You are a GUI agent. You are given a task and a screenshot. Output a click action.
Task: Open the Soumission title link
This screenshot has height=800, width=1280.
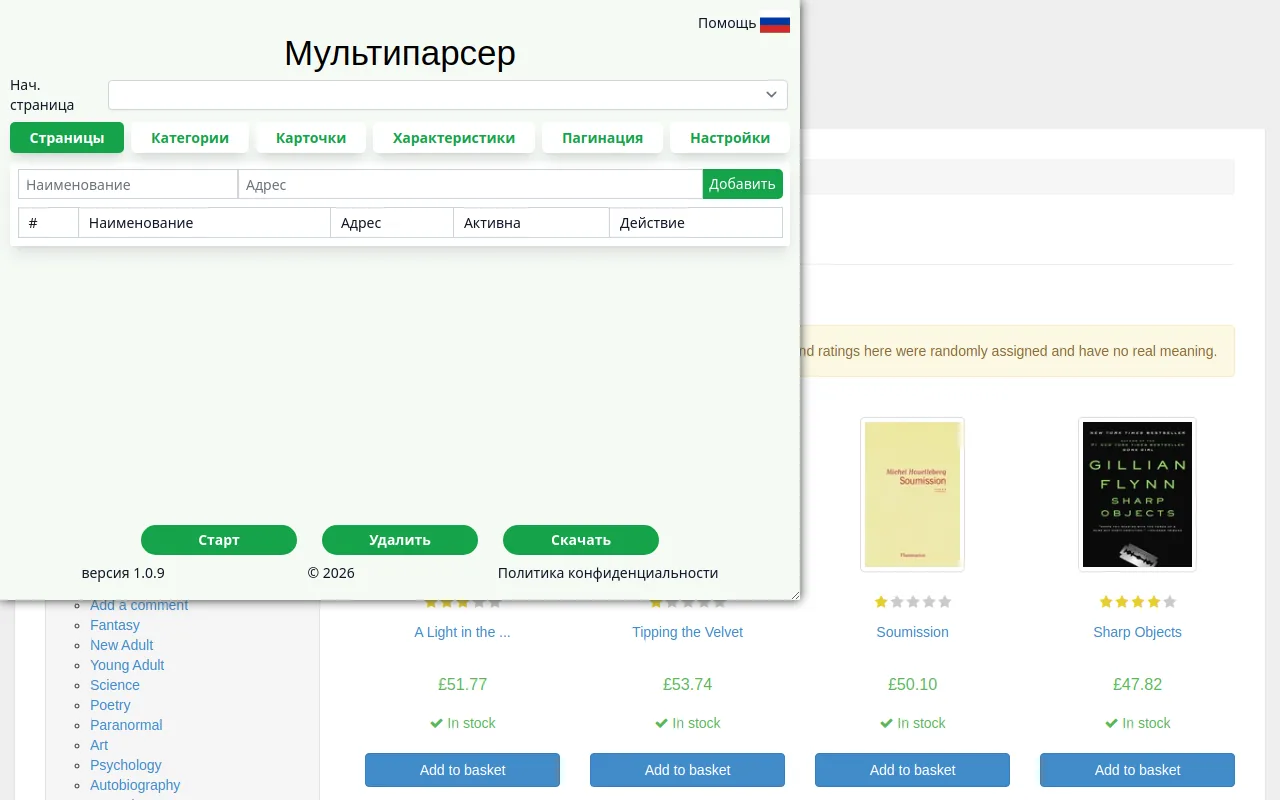(912, 632)
